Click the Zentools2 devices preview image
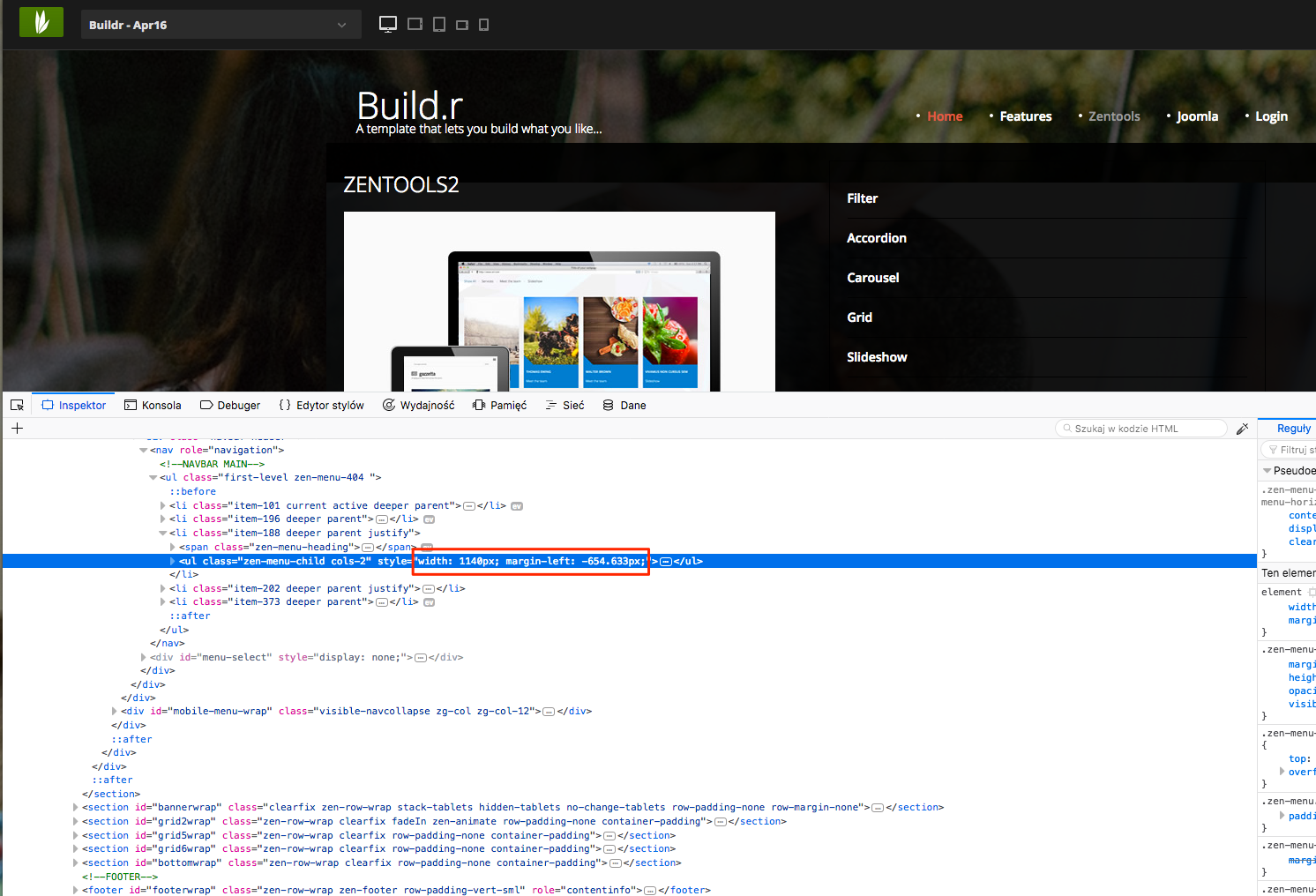Screen dimensions: 1316x896 click(x=559, y=302)
